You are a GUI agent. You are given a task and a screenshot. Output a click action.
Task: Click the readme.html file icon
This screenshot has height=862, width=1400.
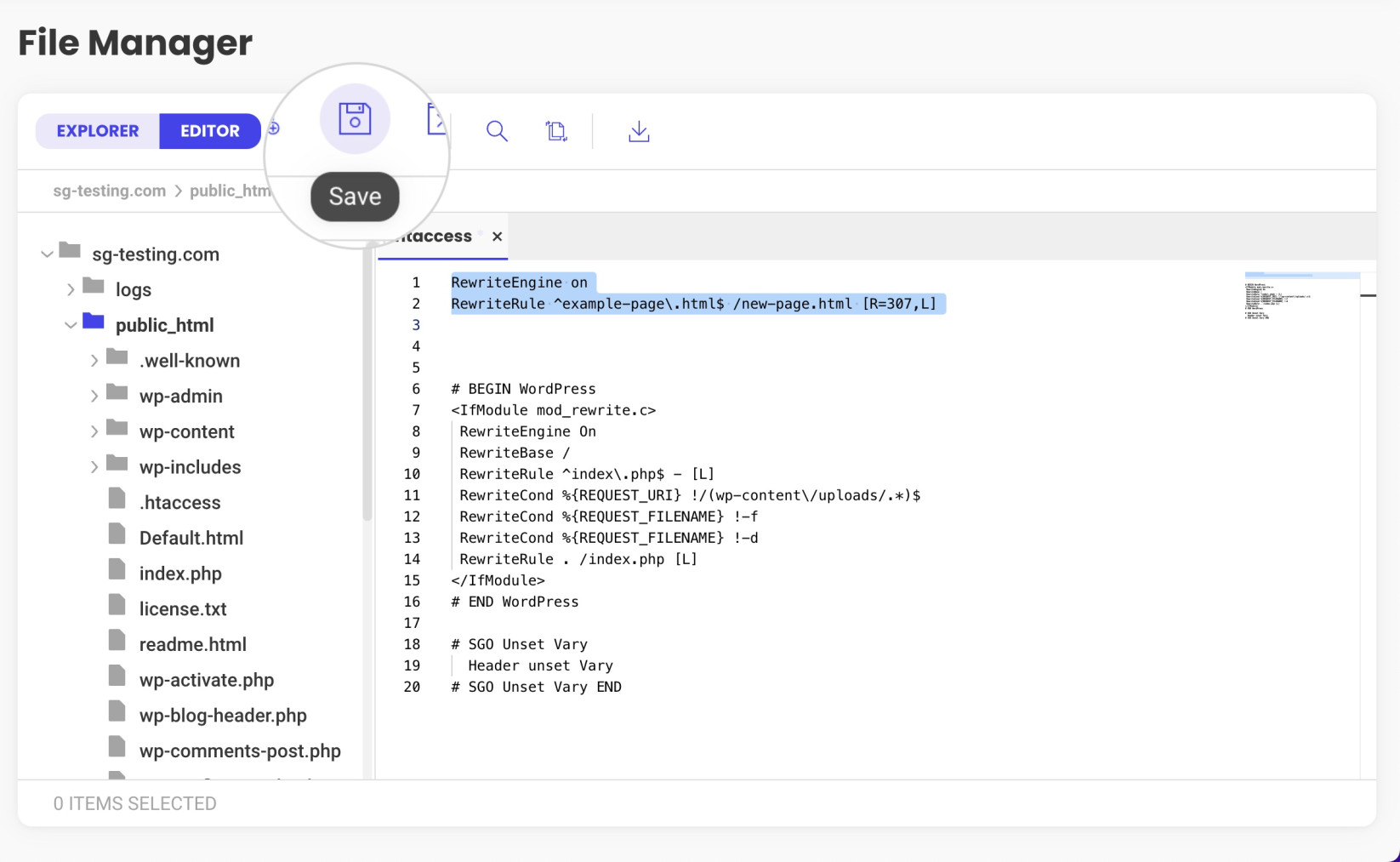pyautogui.click(x=117, y=641)
